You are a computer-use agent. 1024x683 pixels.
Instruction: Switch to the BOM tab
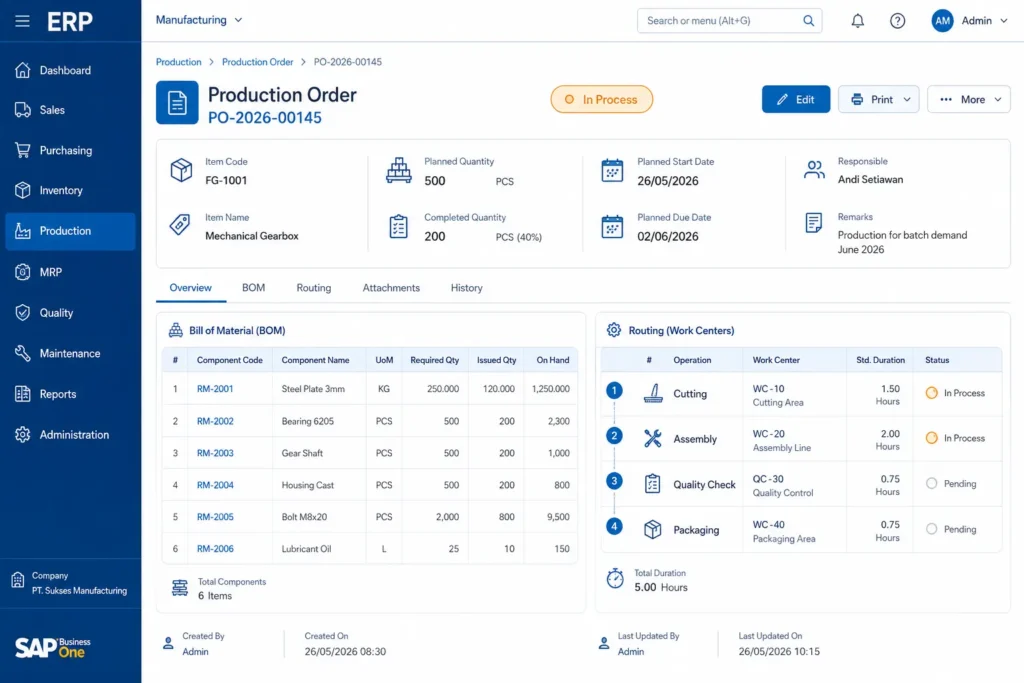click(x=253, y=288)
